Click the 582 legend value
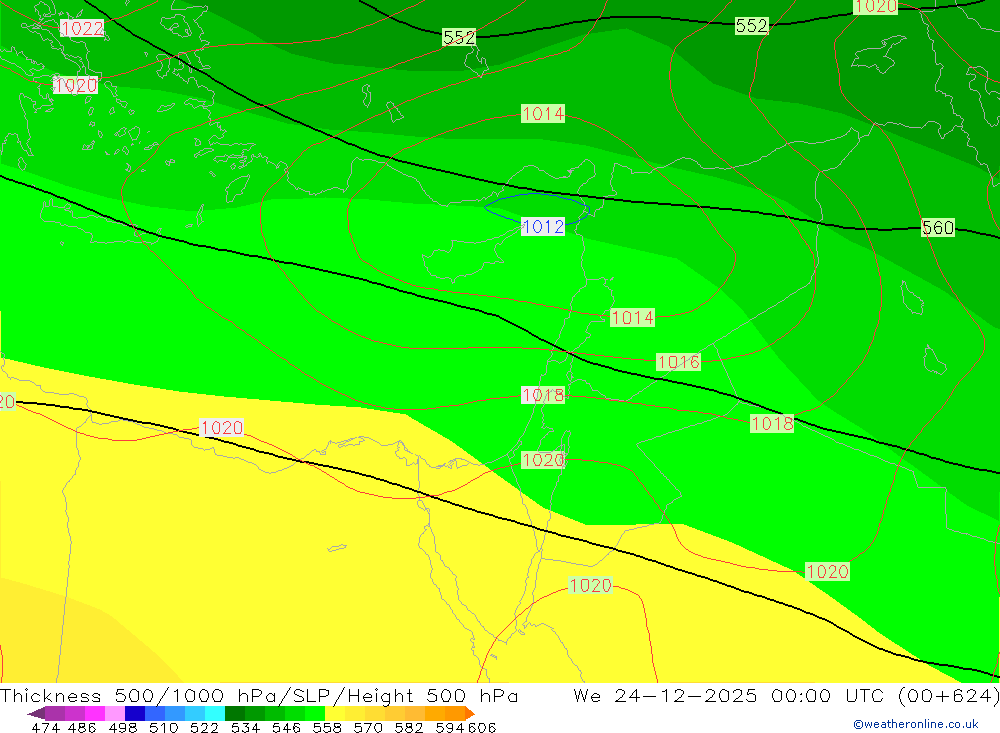1000x733 pixels. pyautogui.click(x=409, y=728)
